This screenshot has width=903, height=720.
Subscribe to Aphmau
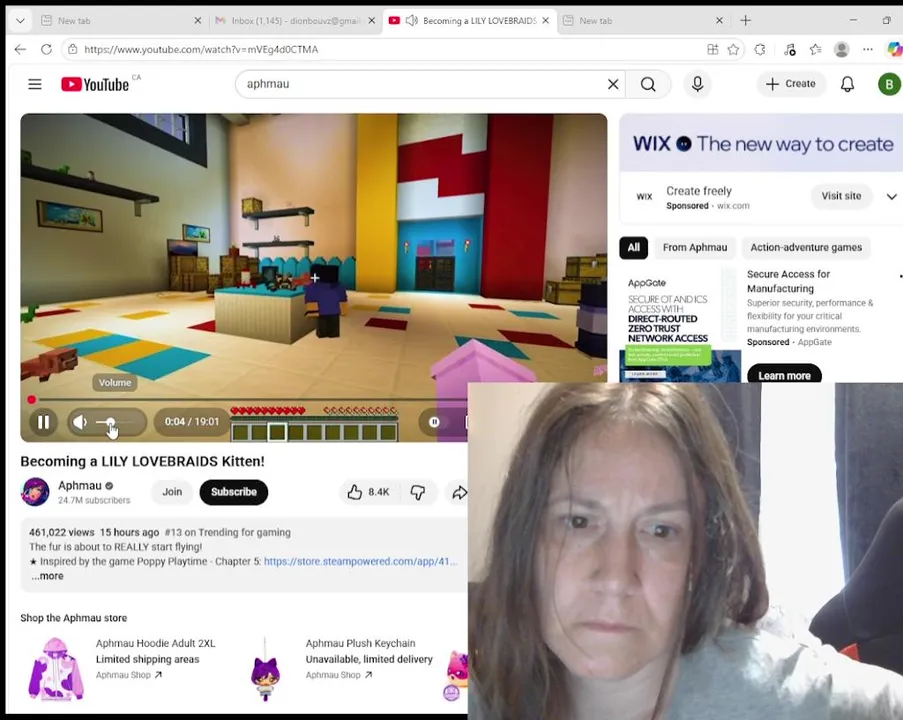click(x=234, y=492)
